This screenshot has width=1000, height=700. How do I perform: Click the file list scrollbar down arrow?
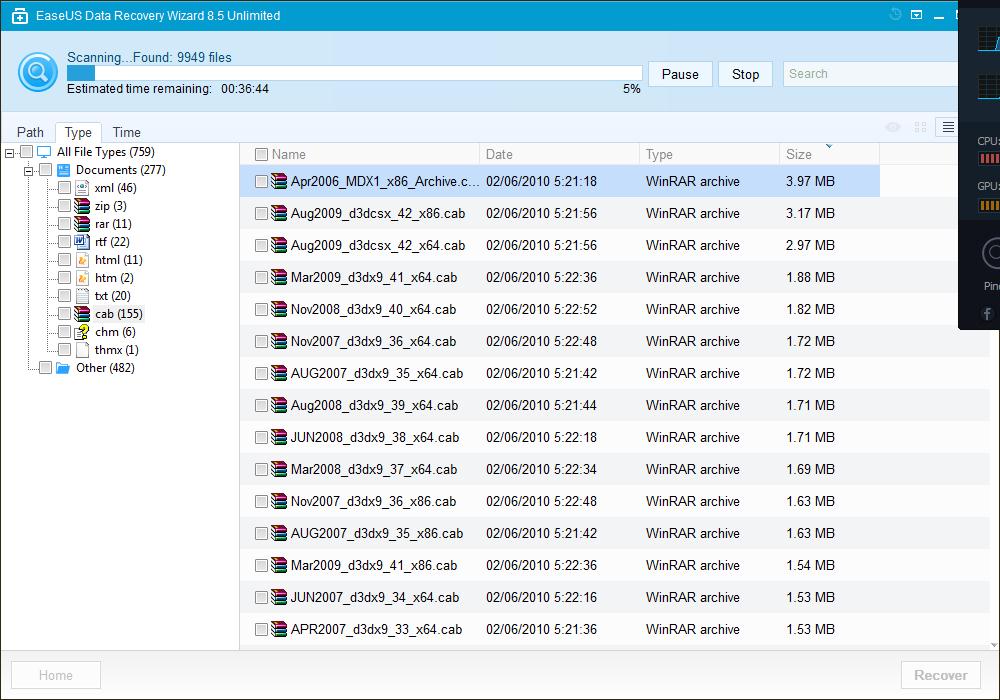click(x=994, y=645)
